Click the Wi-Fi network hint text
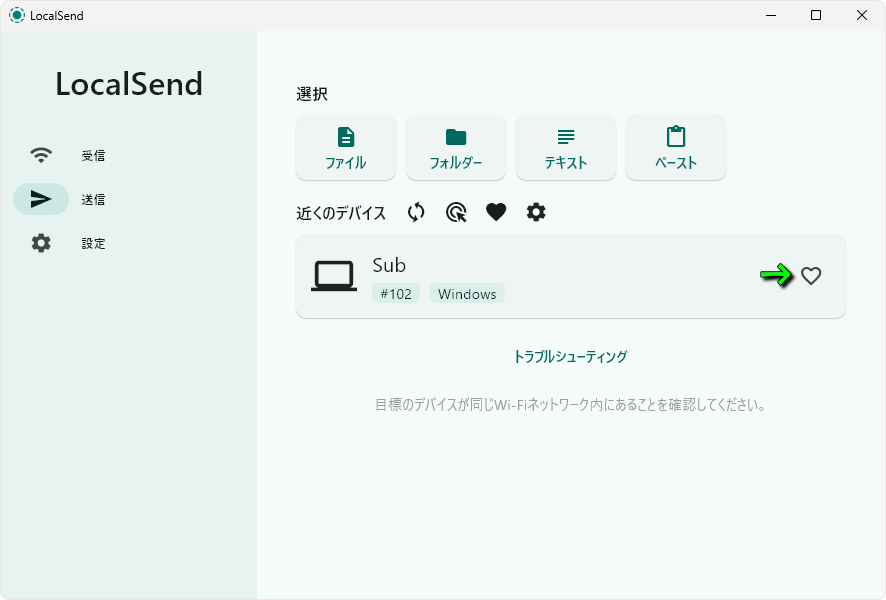Screen dimensions: 886x600 [x=570, y=405]
